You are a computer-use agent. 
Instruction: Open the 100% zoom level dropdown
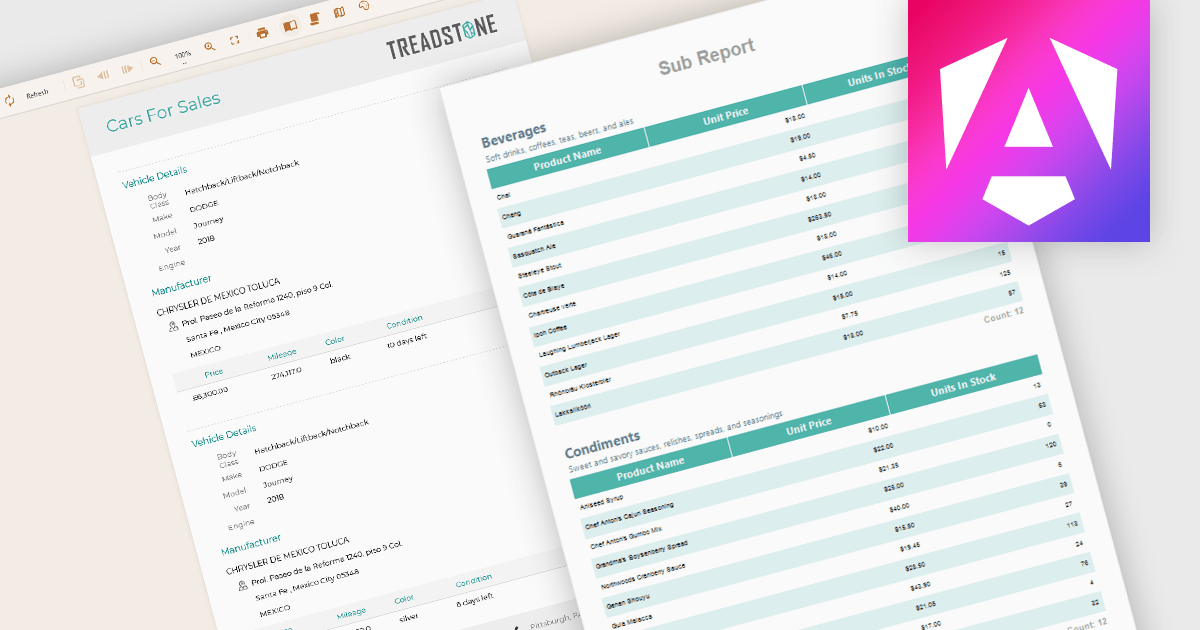coord(183,56)
